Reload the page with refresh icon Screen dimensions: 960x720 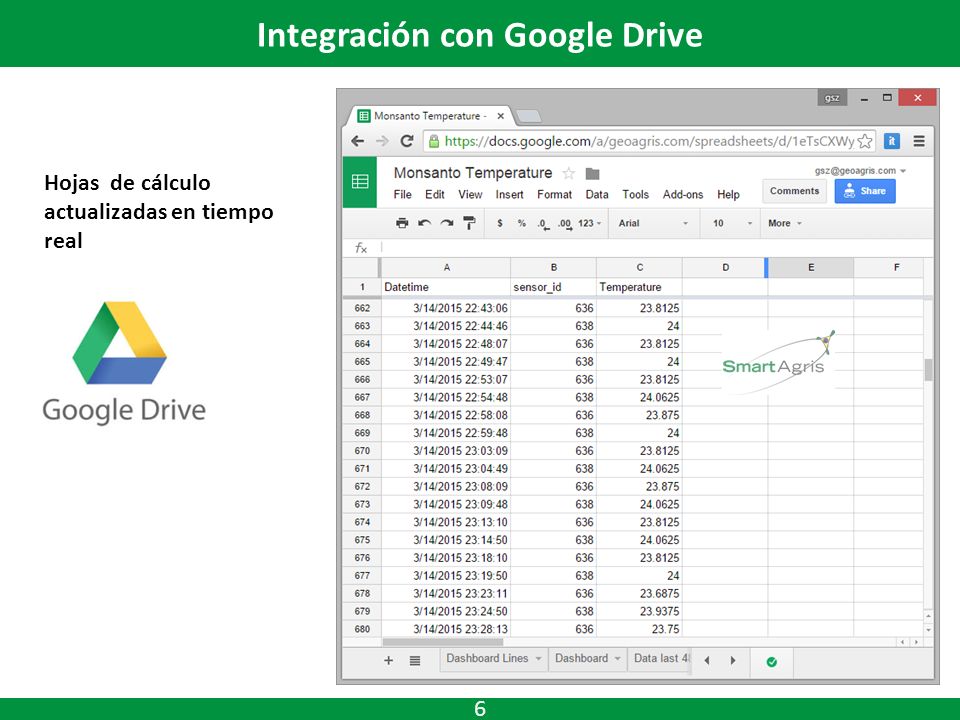[407, 141]
